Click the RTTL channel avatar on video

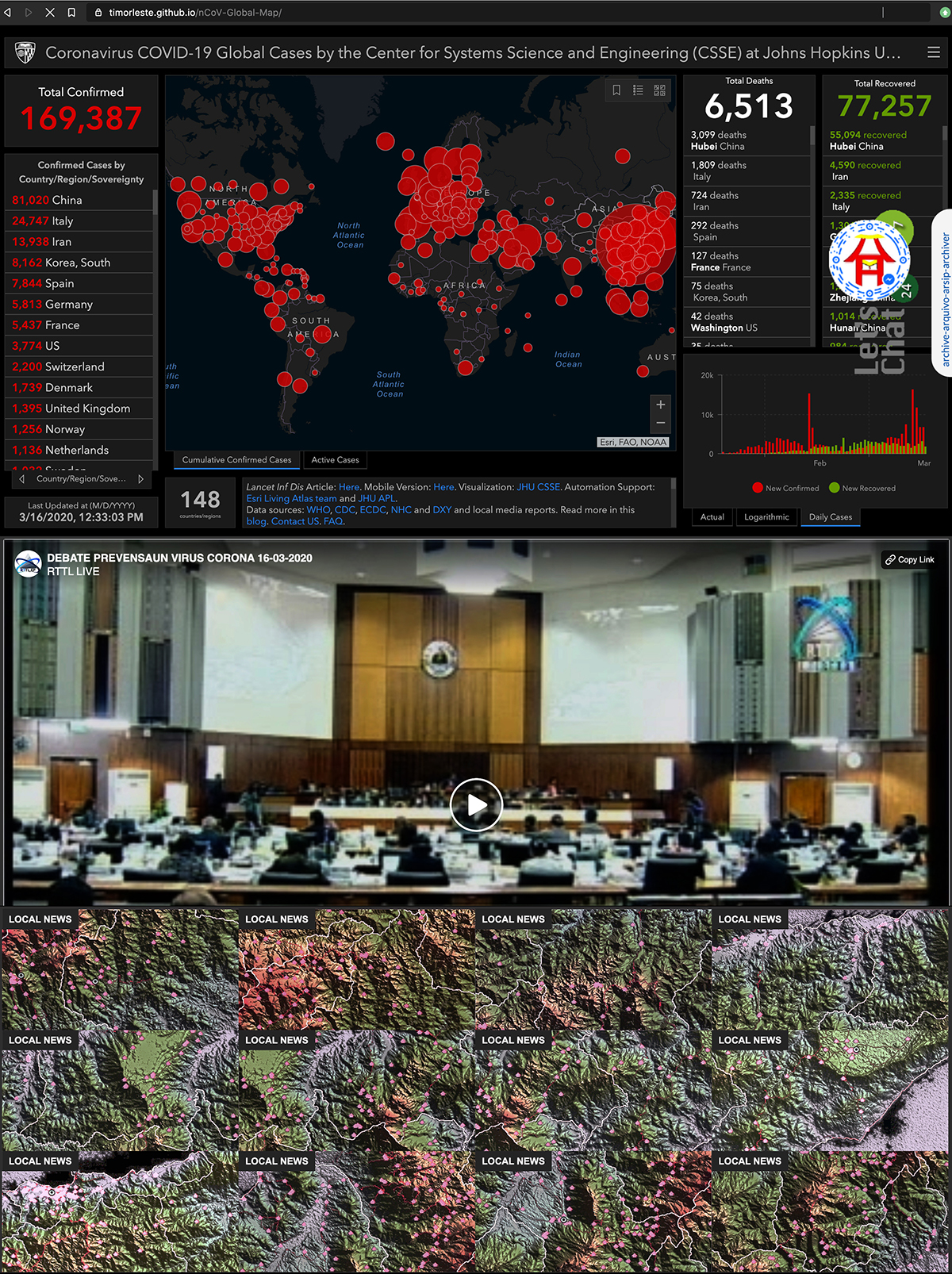(28, 564)
